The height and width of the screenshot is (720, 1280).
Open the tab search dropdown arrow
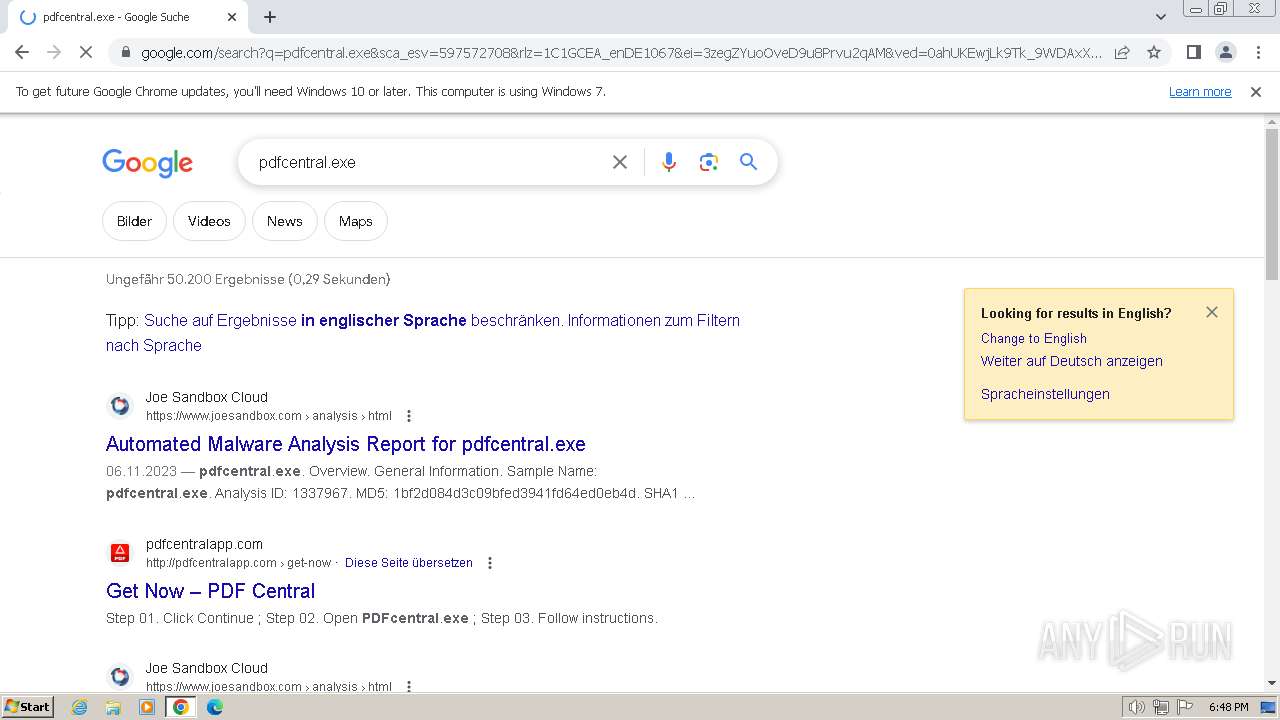click(x=1161, y=17)
